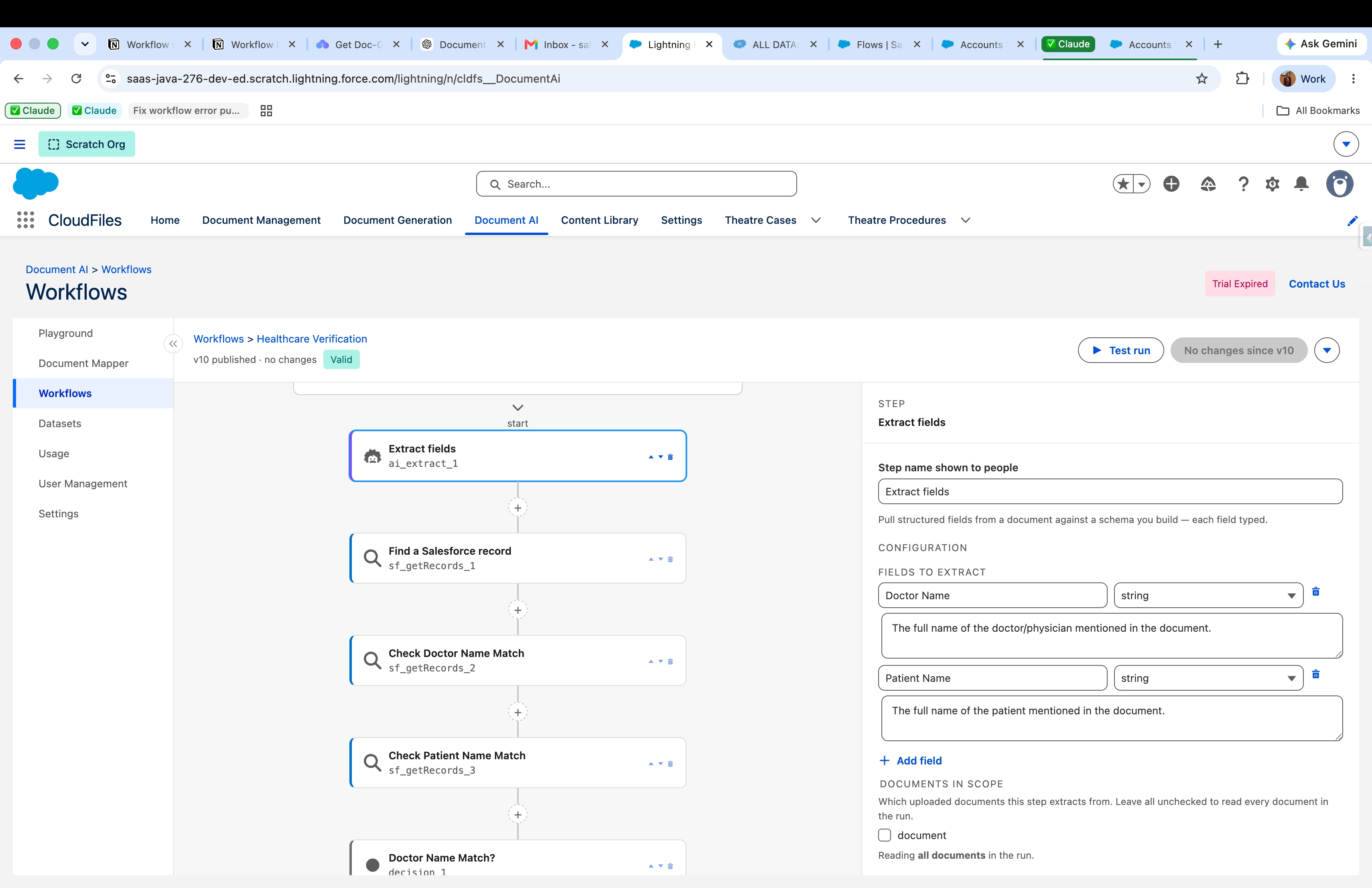
Task: Move Check Doctor Name Match step down
Action: click(661, 661)
